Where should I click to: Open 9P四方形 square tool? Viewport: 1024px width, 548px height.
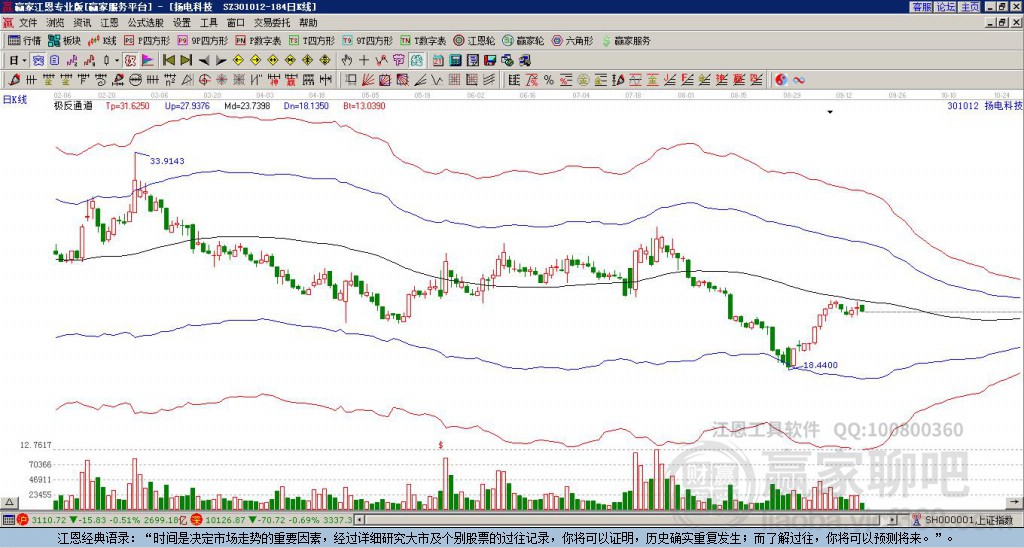(x=203, y=40)
